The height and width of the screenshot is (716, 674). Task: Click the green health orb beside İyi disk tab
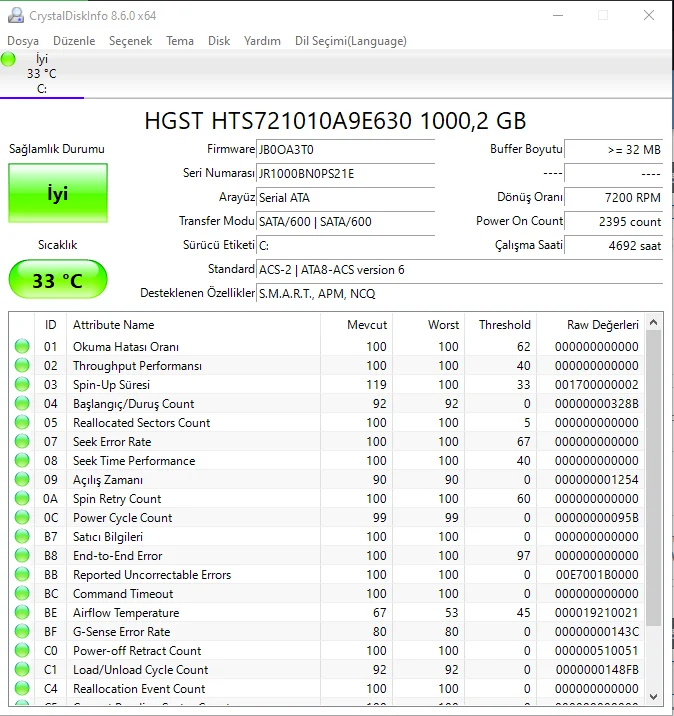[8, 59]
